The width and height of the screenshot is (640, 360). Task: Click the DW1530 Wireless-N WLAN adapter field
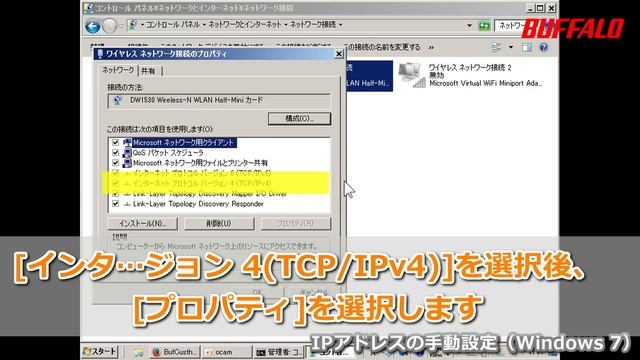pyautogui.click(x=219, y=100)
